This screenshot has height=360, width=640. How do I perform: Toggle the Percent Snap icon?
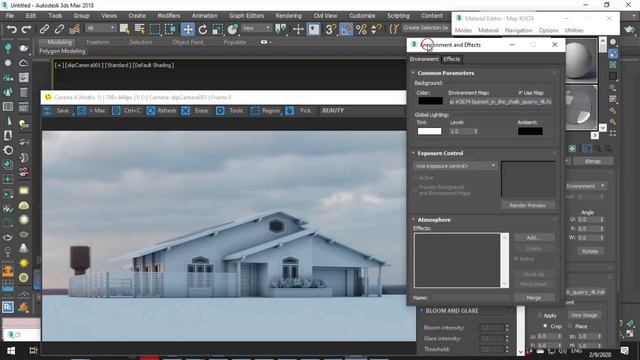(x=361, y=29)
